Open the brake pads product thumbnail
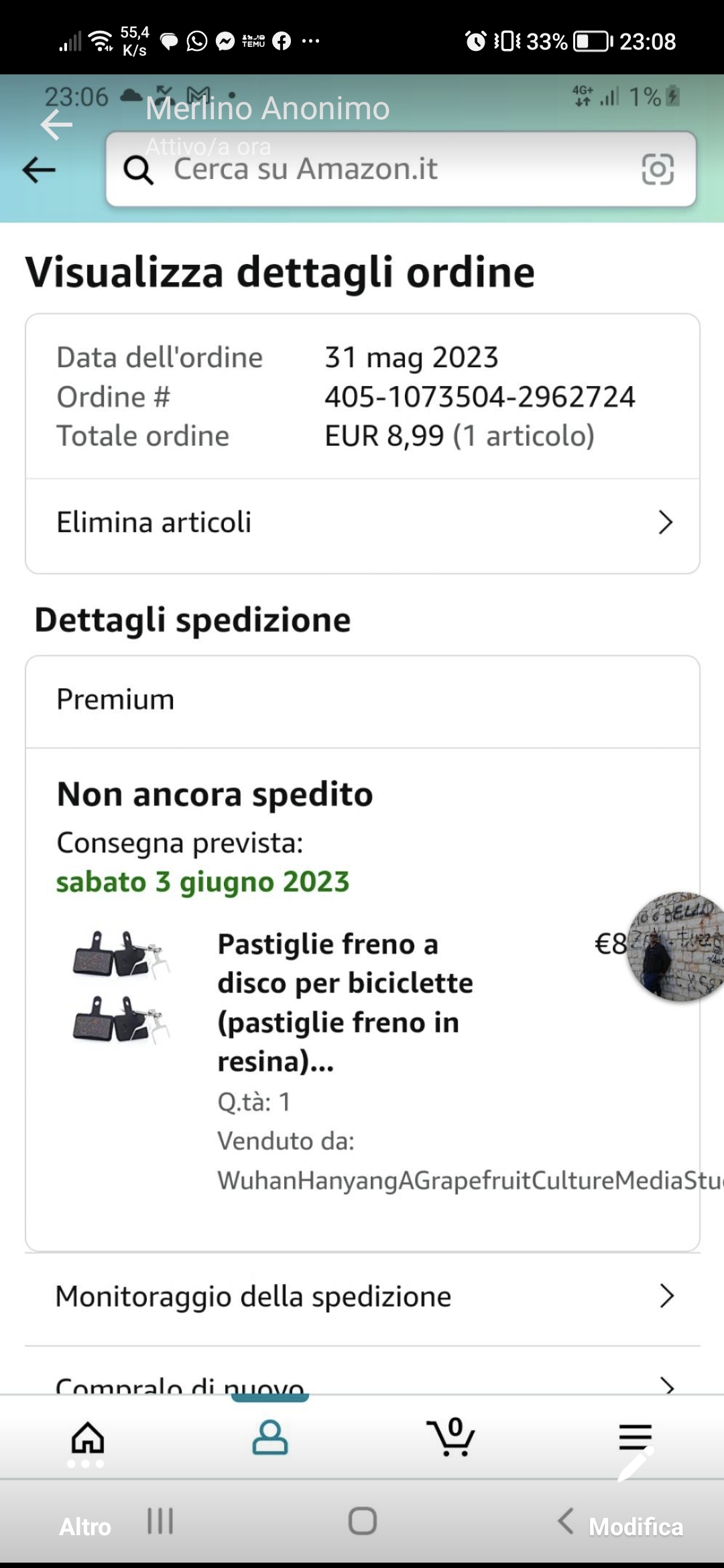Screen dimensions: 724x1568 pos(121,985)
